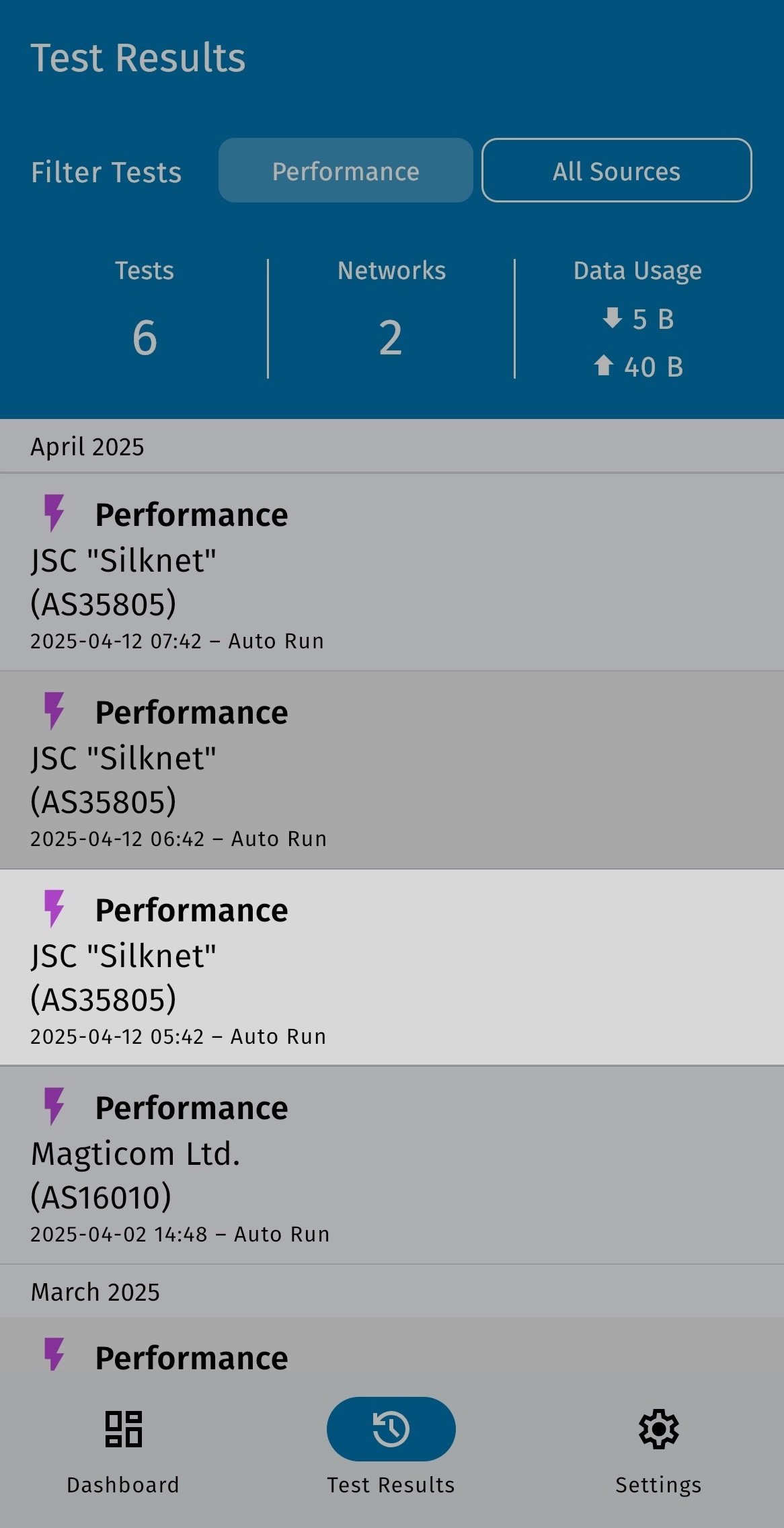
Task: Open the Settings gear icon
Action: [658, 1428]
